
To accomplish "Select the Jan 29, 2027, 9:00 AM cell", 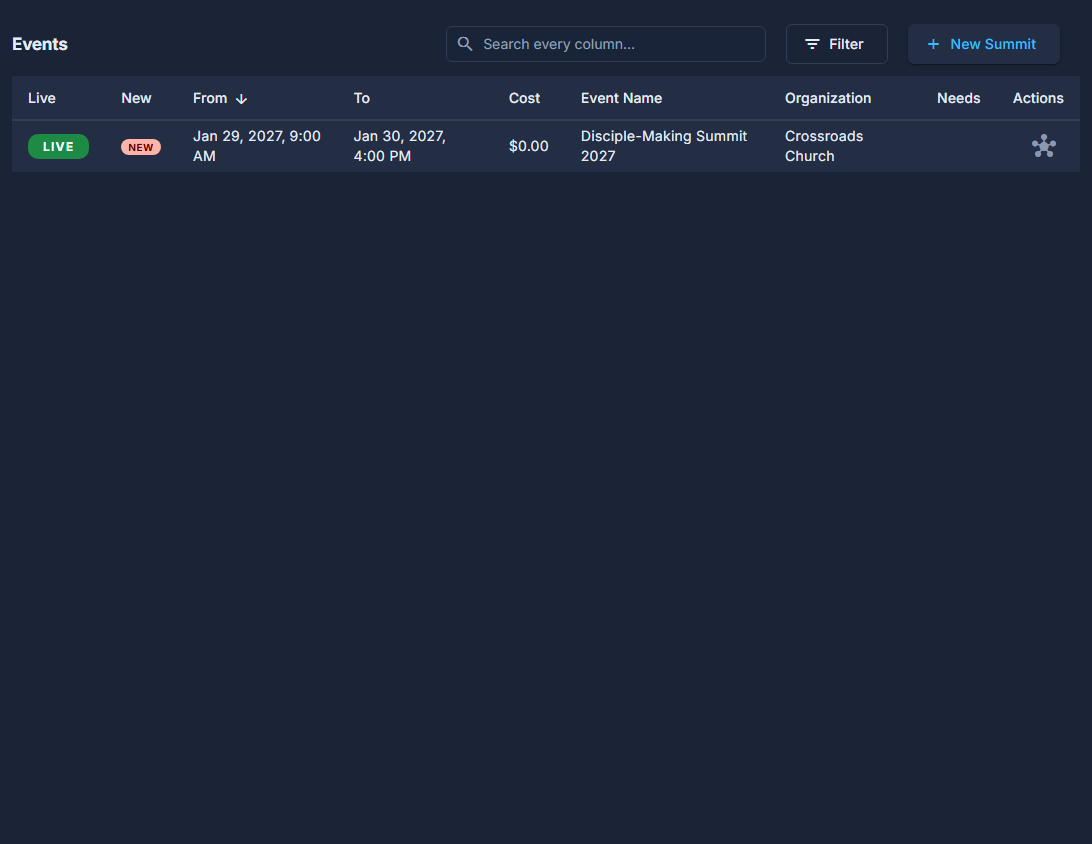I will click(x=257, y=146).
